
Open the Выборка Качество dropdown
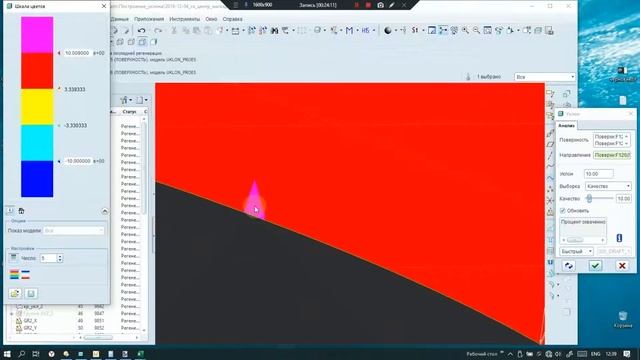[x=609, y=186]
